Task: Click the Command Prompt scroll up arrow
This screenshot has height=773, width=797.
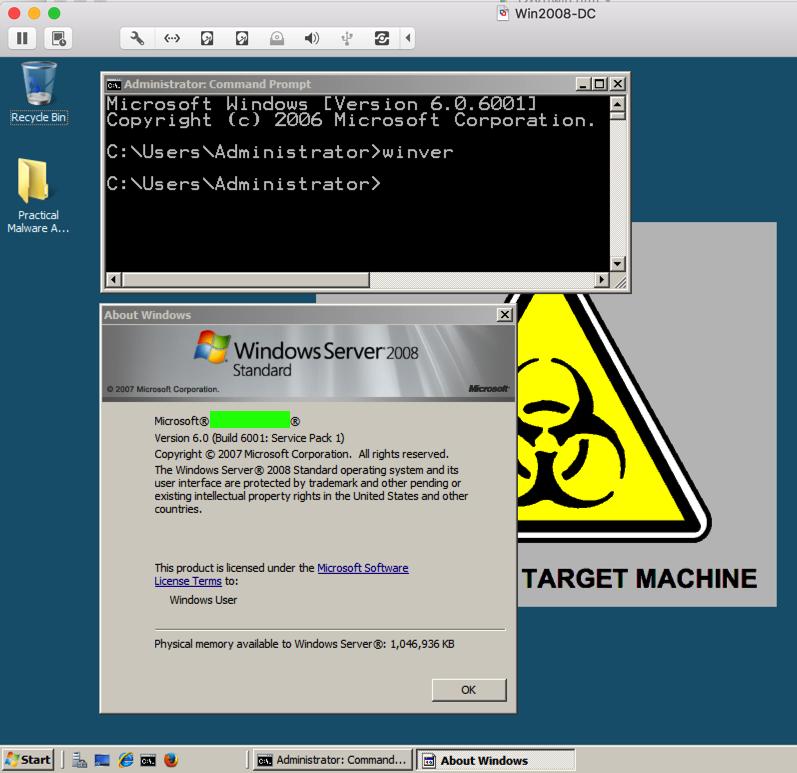Action: click(617, 104)
